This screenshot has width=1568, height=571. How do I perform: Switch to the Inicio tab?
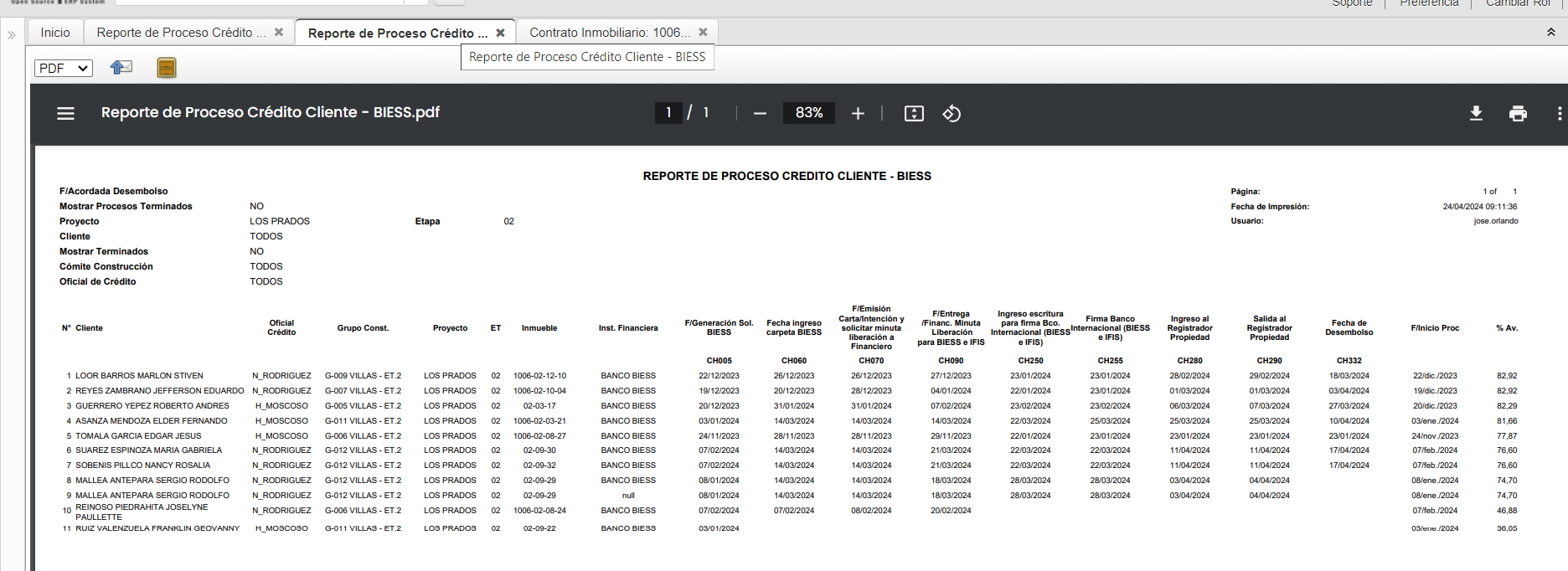point(55,33)
